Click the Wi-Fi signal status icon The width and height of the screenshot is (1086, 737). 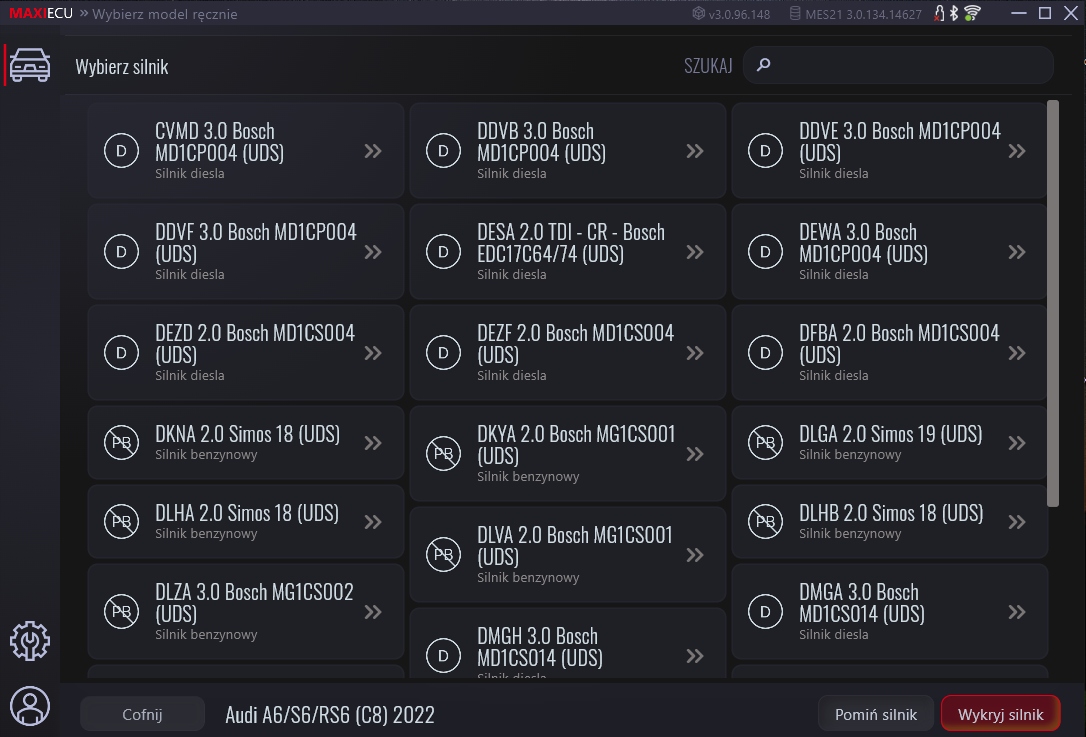pos(972,14)
